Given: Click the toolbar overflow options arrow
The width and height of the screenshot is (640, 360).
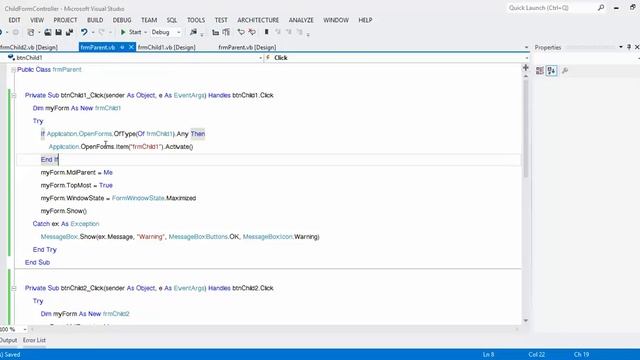Looking at the screenshot, I should pos(308,34).
